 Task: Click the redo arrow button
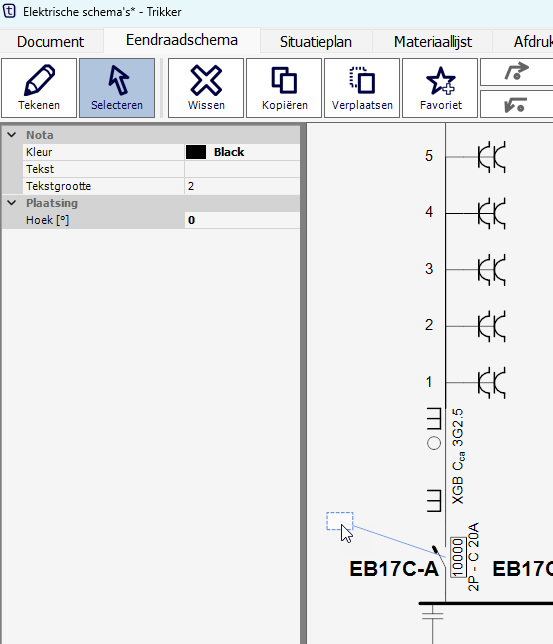[516, 72]
